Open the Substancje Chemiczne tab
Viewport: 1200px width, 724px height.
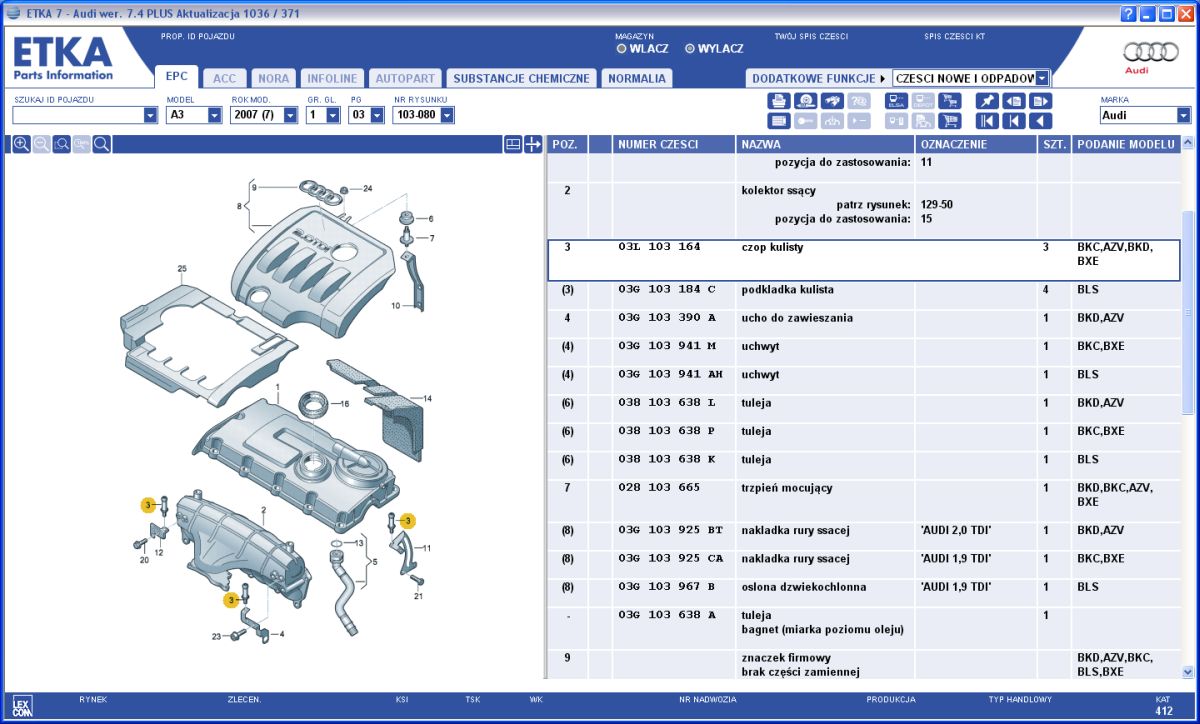(x=521, y=78)
